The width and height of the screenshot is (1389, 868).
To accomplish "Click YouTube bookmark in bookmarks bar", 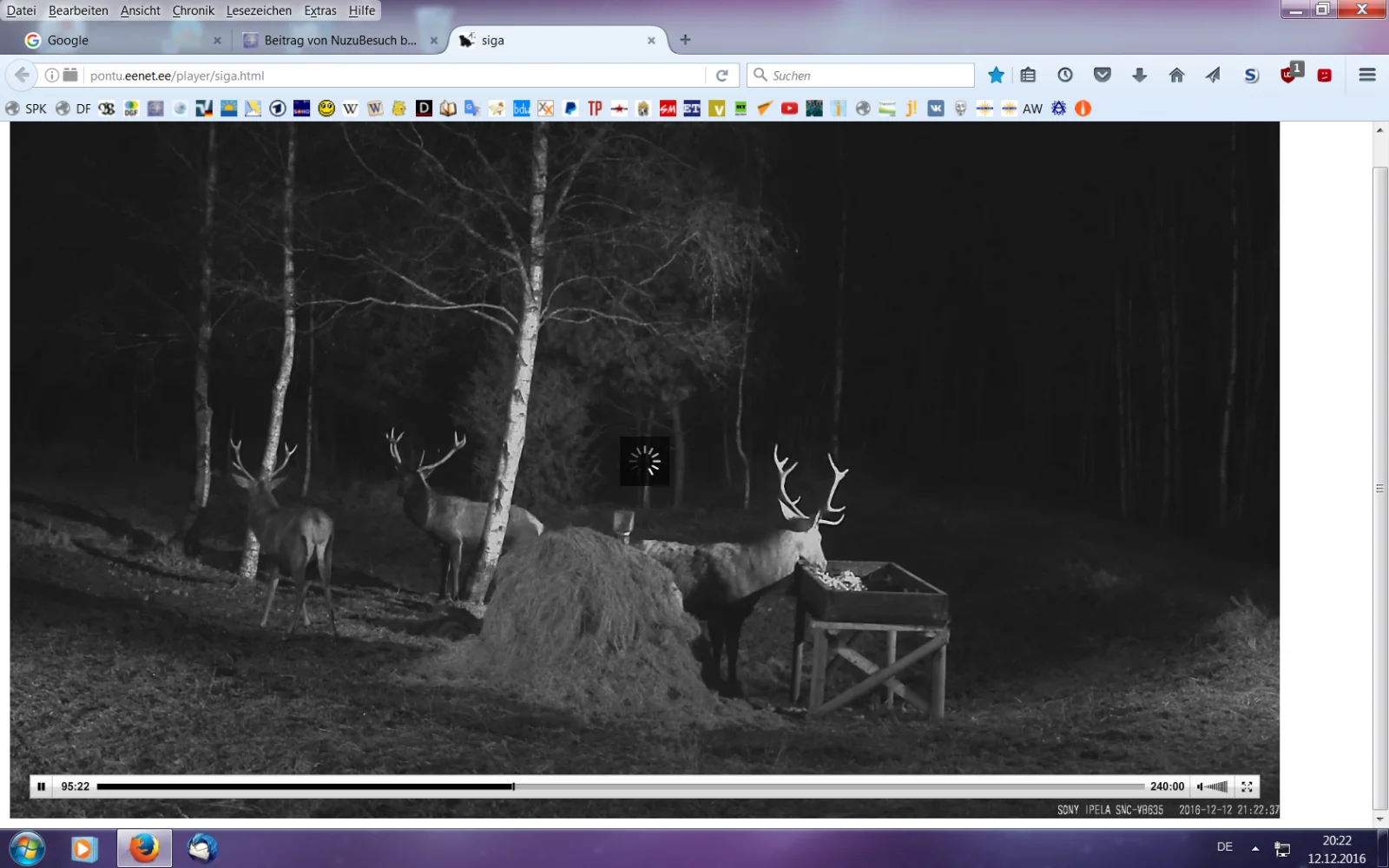I will (x=789, y=108).
